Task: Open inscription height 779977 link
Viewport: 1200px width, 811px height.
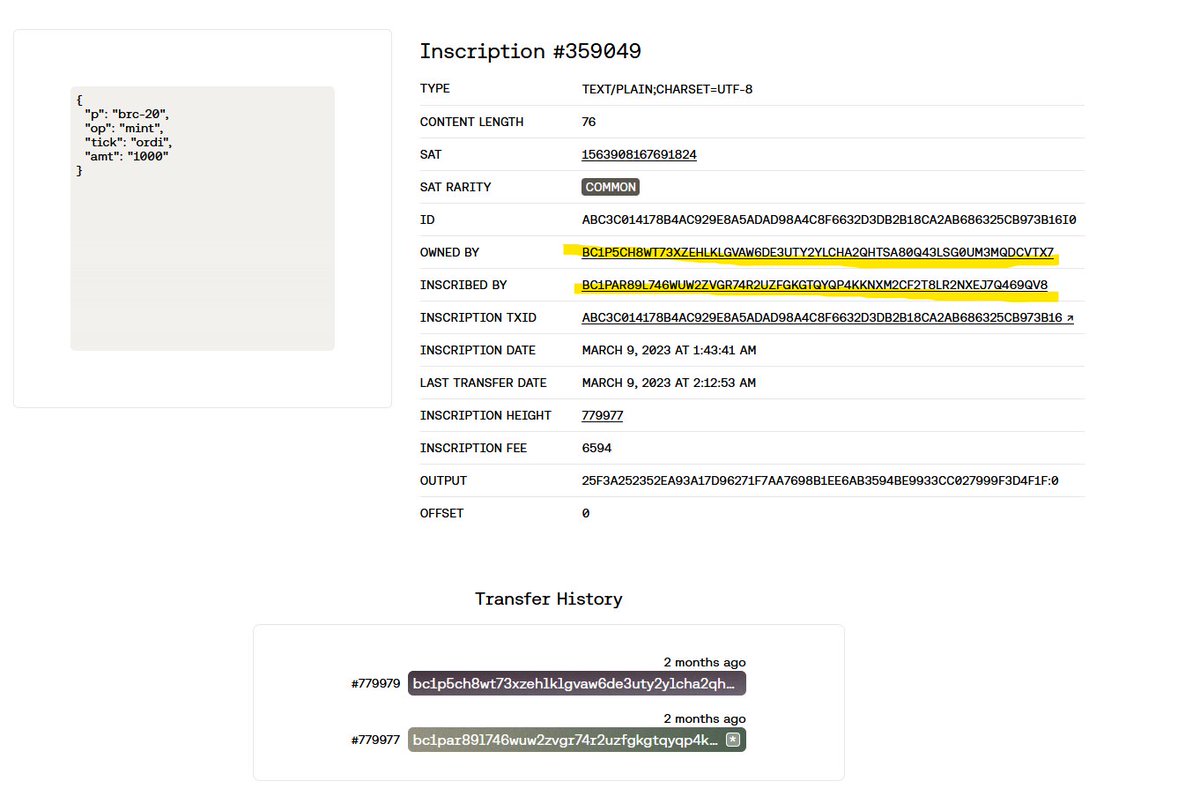Action: point(602,415)
